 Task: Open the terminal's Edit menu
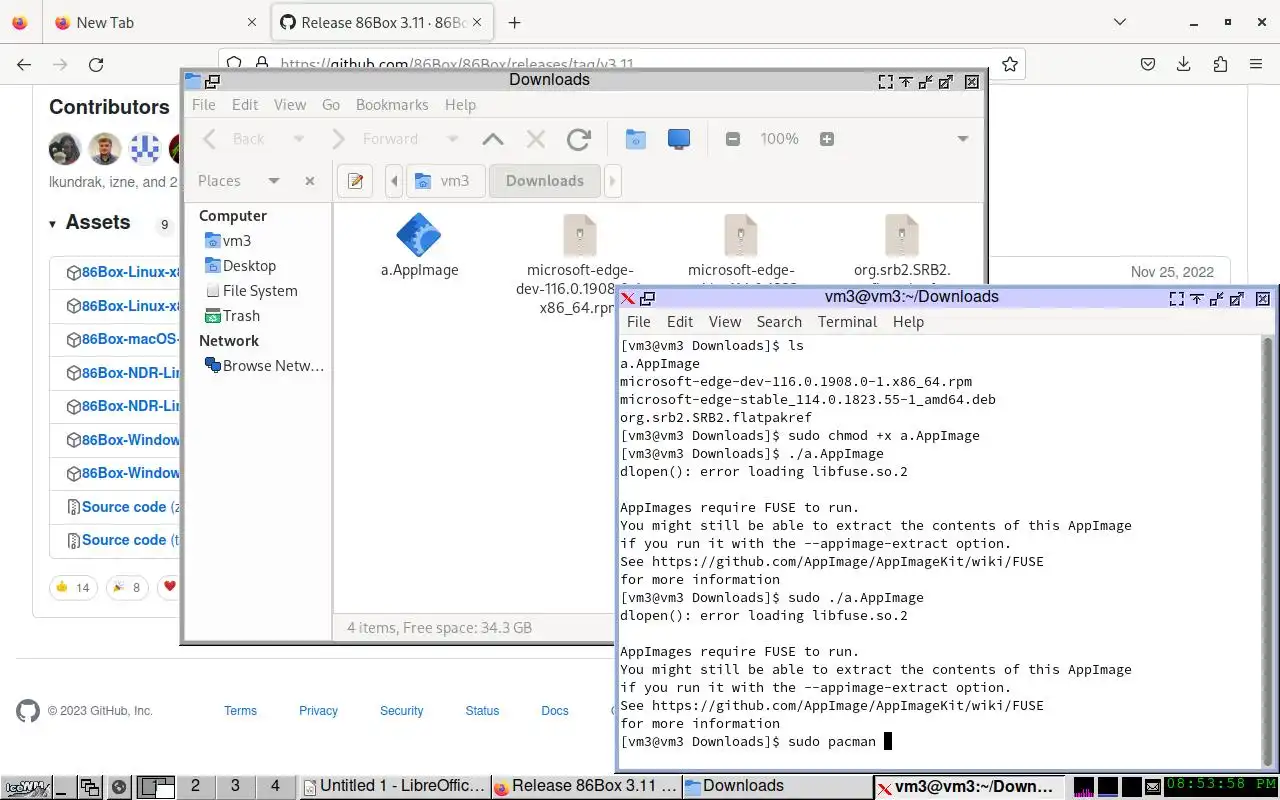[680, 322]
